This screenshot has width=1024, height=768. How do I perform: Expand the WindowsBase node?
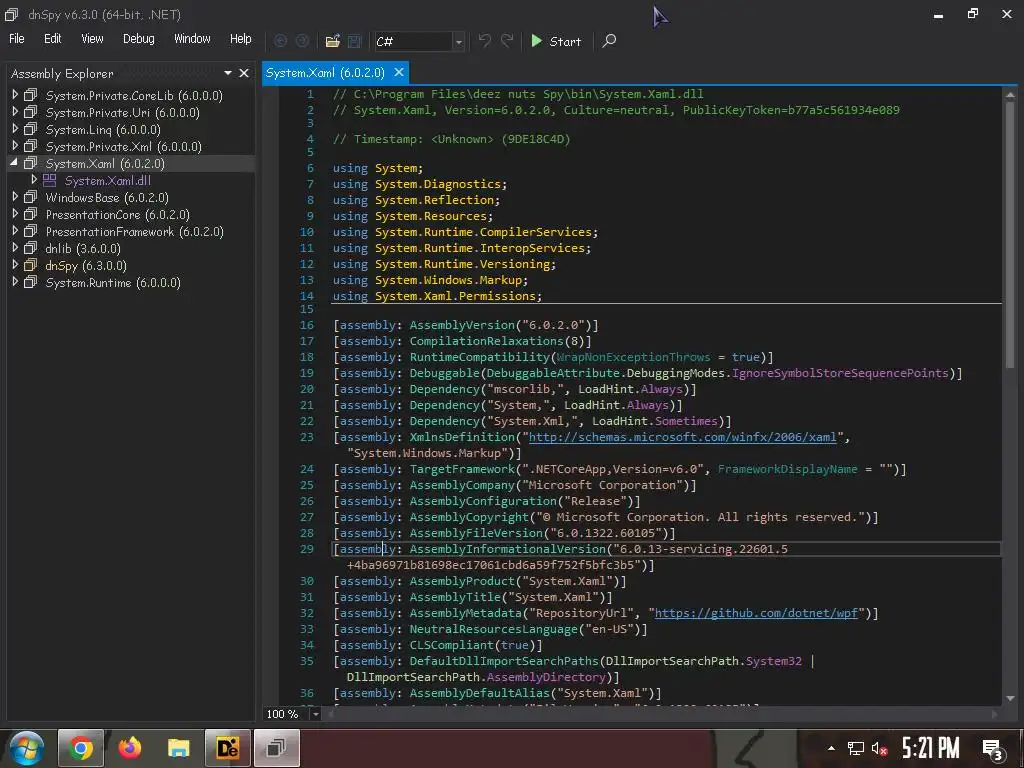[15, 197]
